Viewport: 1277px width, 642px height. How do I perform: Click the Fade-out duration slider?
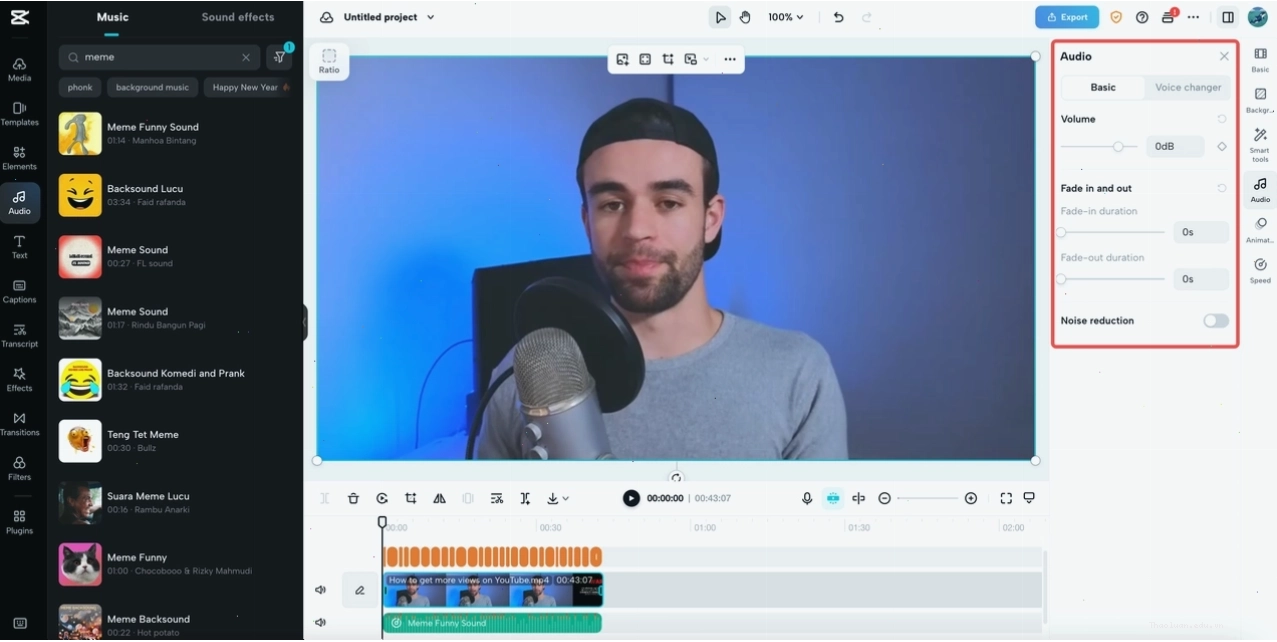(x=1112, y=279)
